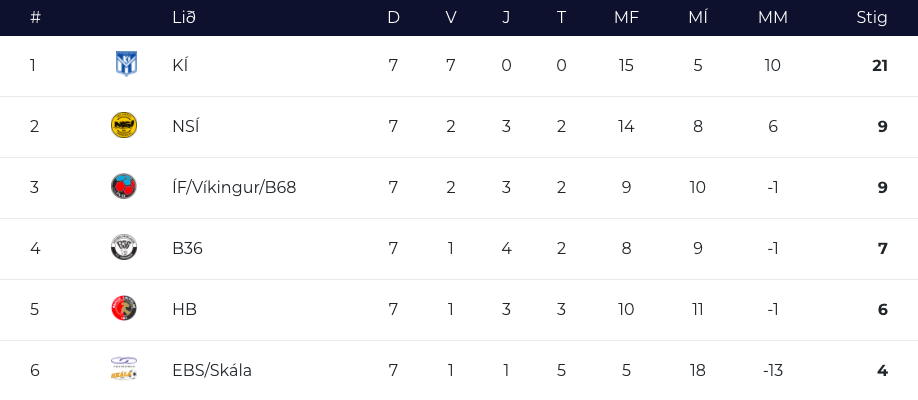Select the HB team name
This screenshot has height=400, width=918.
pyautogui.click(x=184, y=309)
